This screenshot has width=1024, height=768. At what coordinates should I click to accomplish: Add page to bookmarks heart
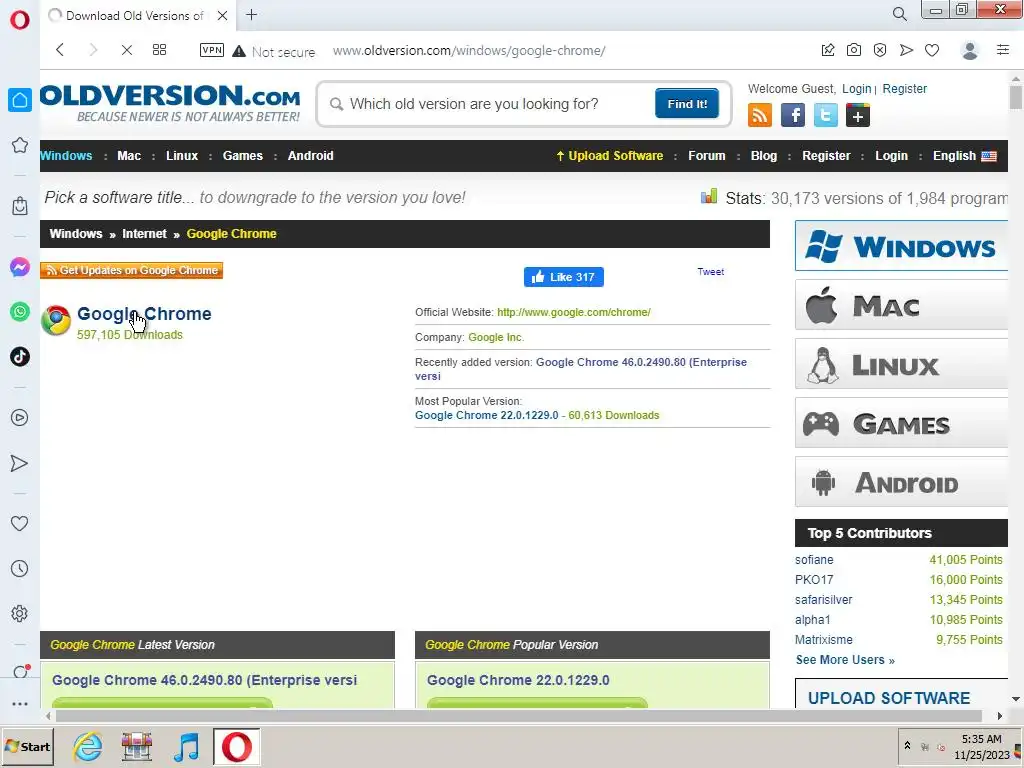coord(932,50)
